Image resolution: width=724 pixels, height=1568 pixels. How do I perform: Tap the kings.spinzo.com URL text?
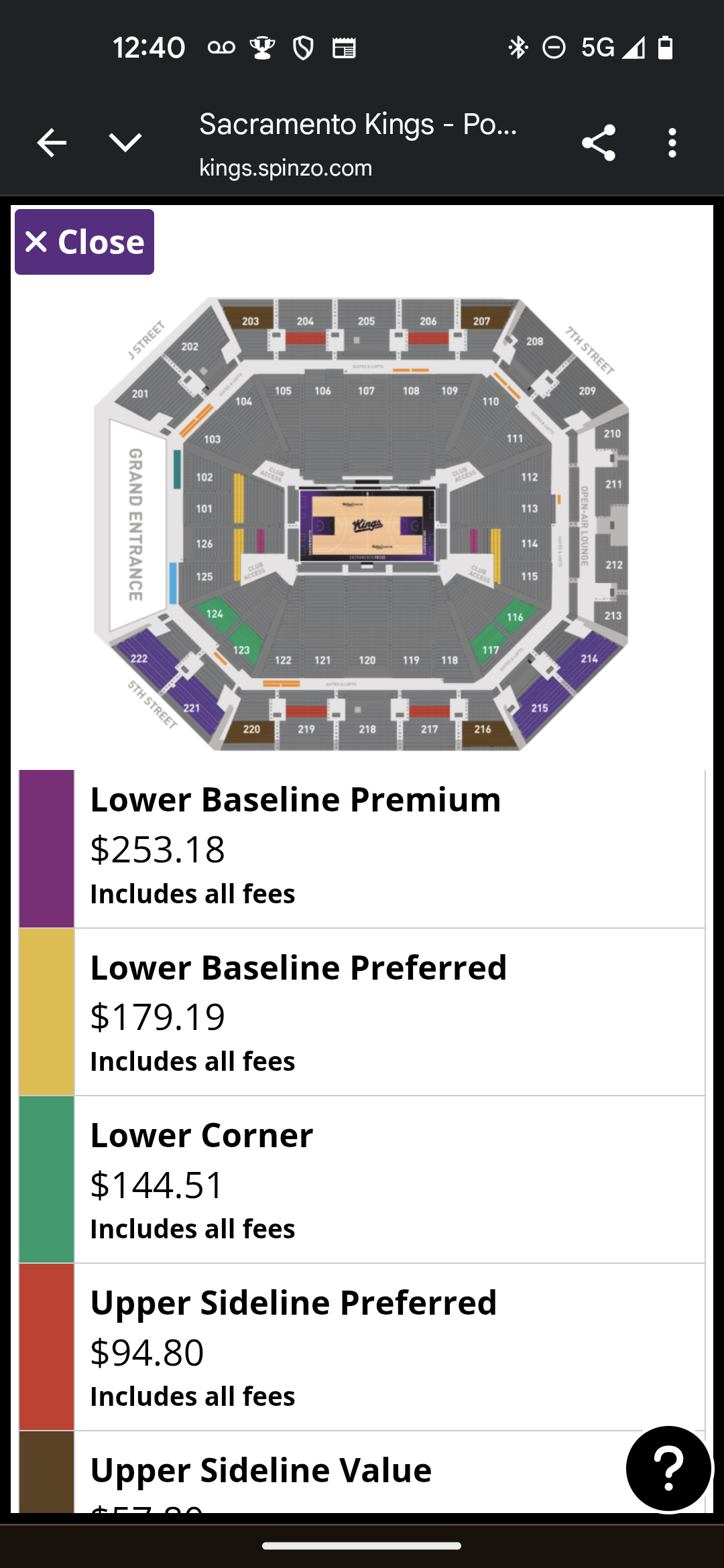(286, 168)
